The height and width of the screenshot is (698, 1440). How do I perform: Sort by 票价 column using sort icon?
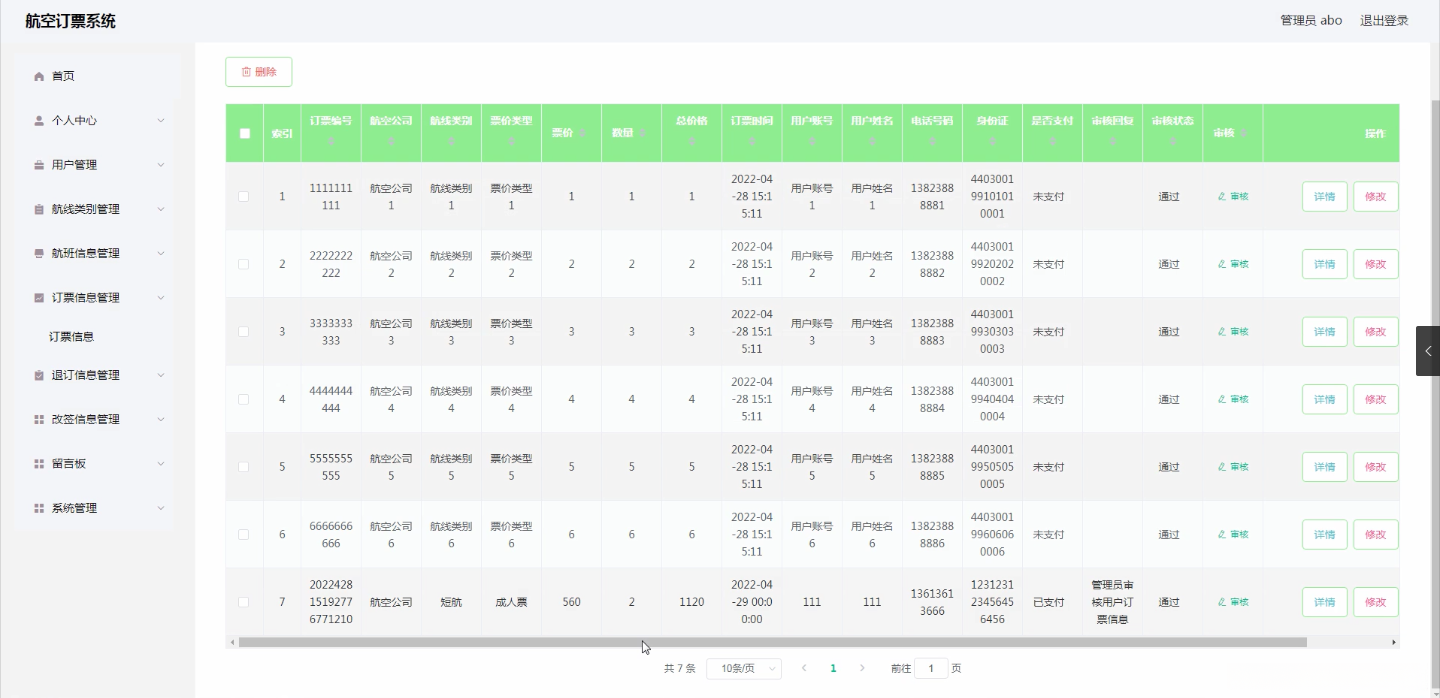pyautogui.click(x=582, y=133)
